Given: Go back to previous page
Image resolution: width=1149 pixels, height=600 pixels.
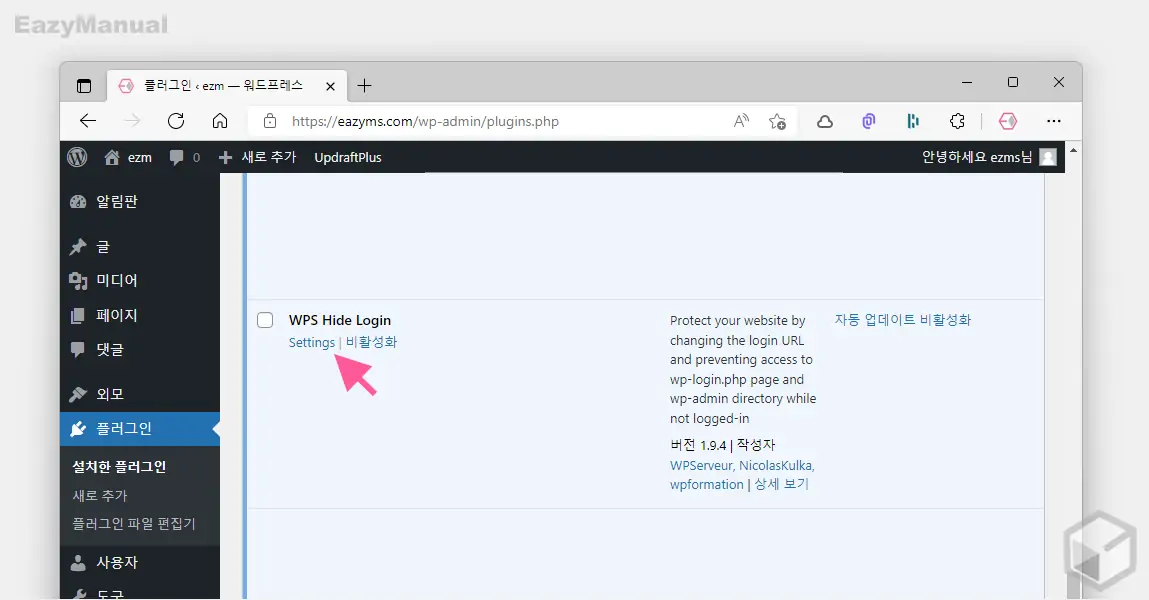Looking at the screenshot, I should [88, 121].
